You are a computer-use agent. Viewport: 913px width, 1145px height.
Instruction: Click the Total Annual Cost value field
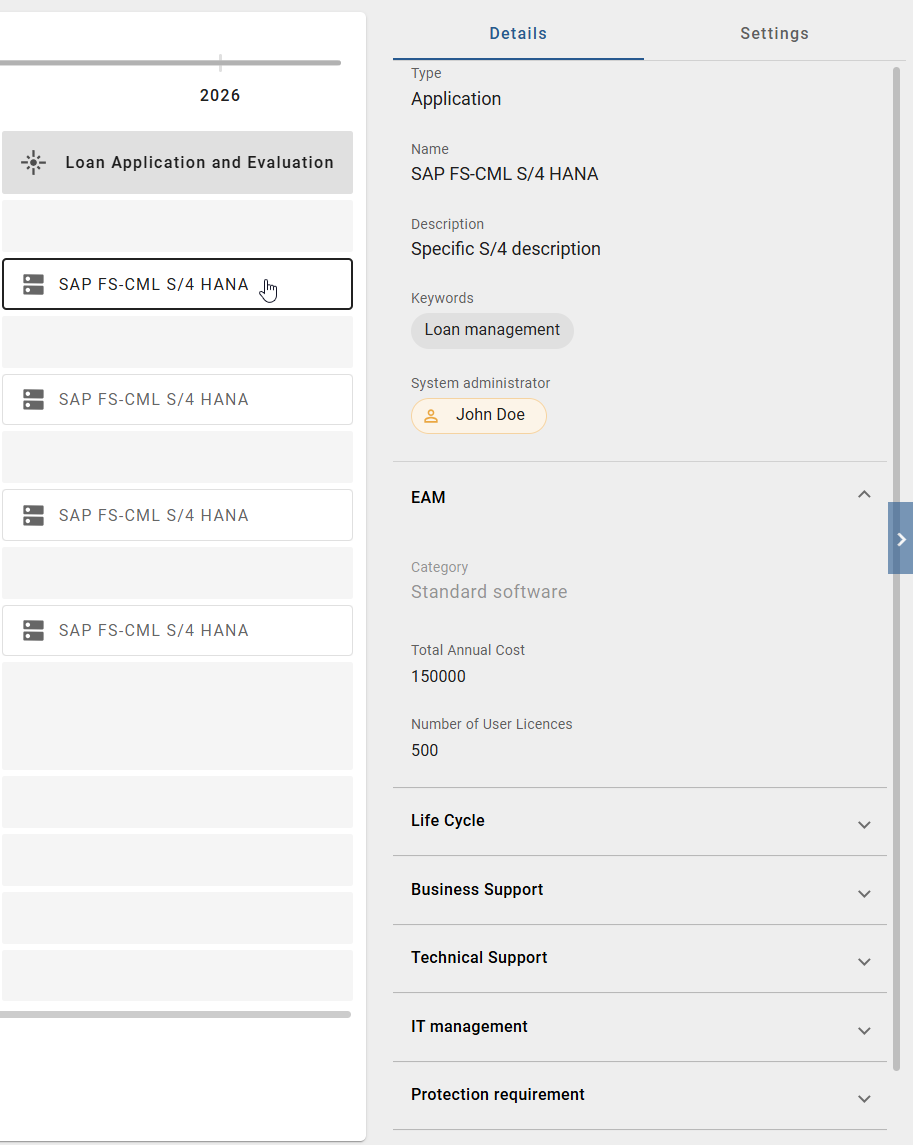[x=439, y=677]
